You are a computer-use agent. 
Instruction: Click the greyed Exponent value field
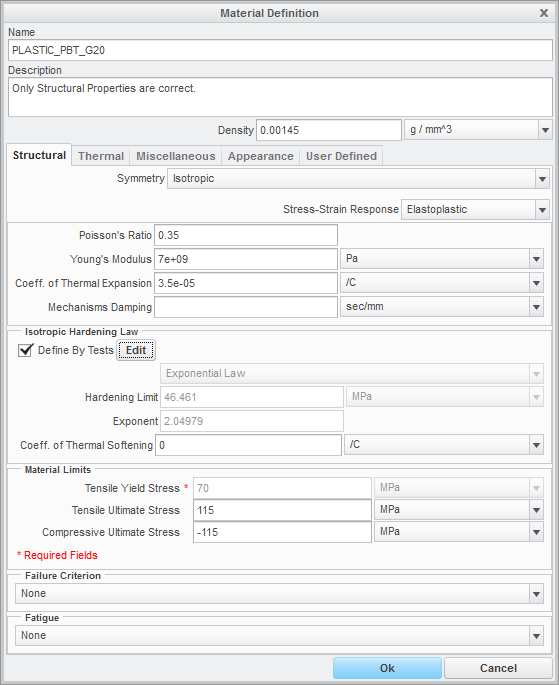(252, 421)
